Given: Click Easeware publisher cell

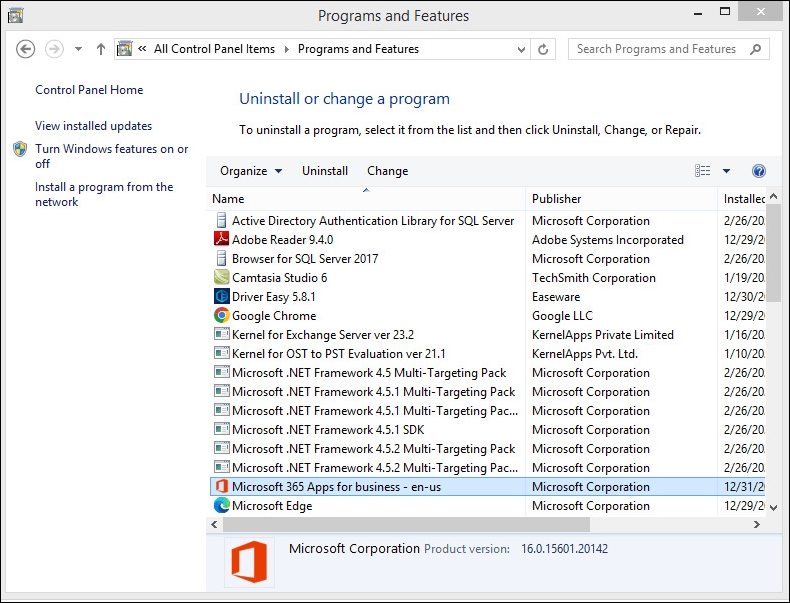Looking at the screenshot, I should (556, 297).
